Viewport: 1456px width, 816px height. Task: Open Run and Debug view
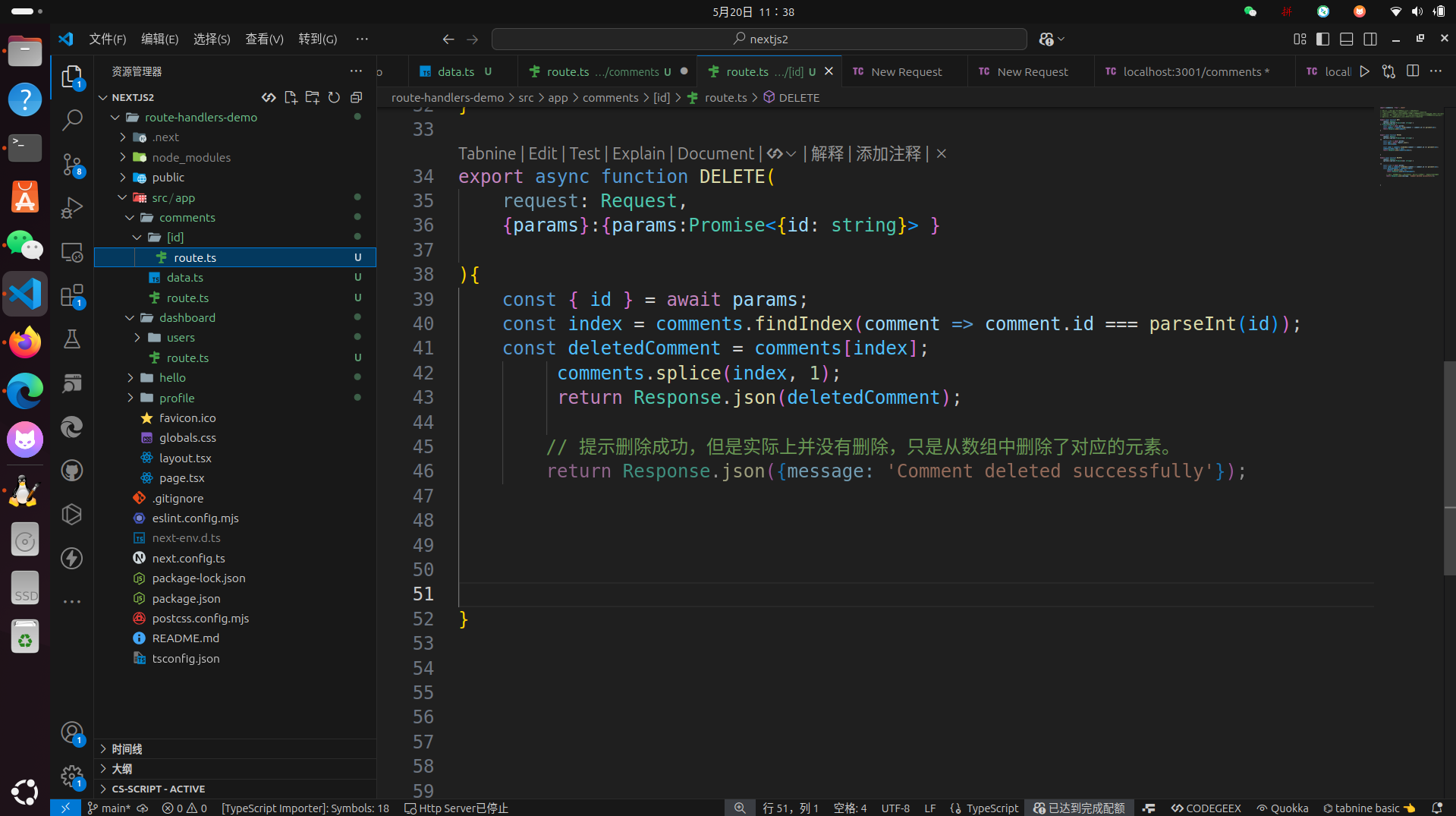[x=72, y=207]
